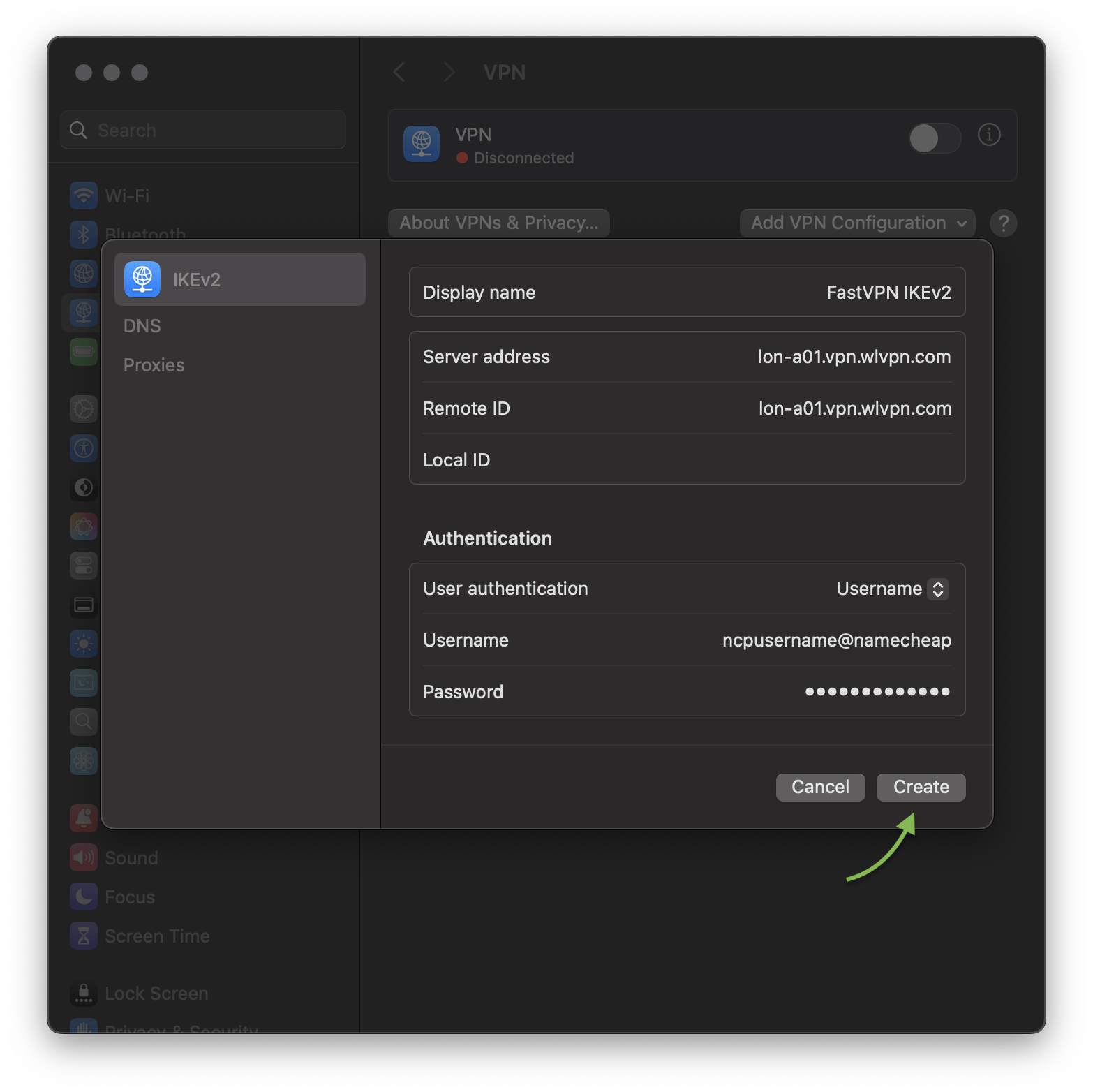Open the Appearance half-circle sidebar icon
The image size is (1093, 1092).
coord(84,487)
